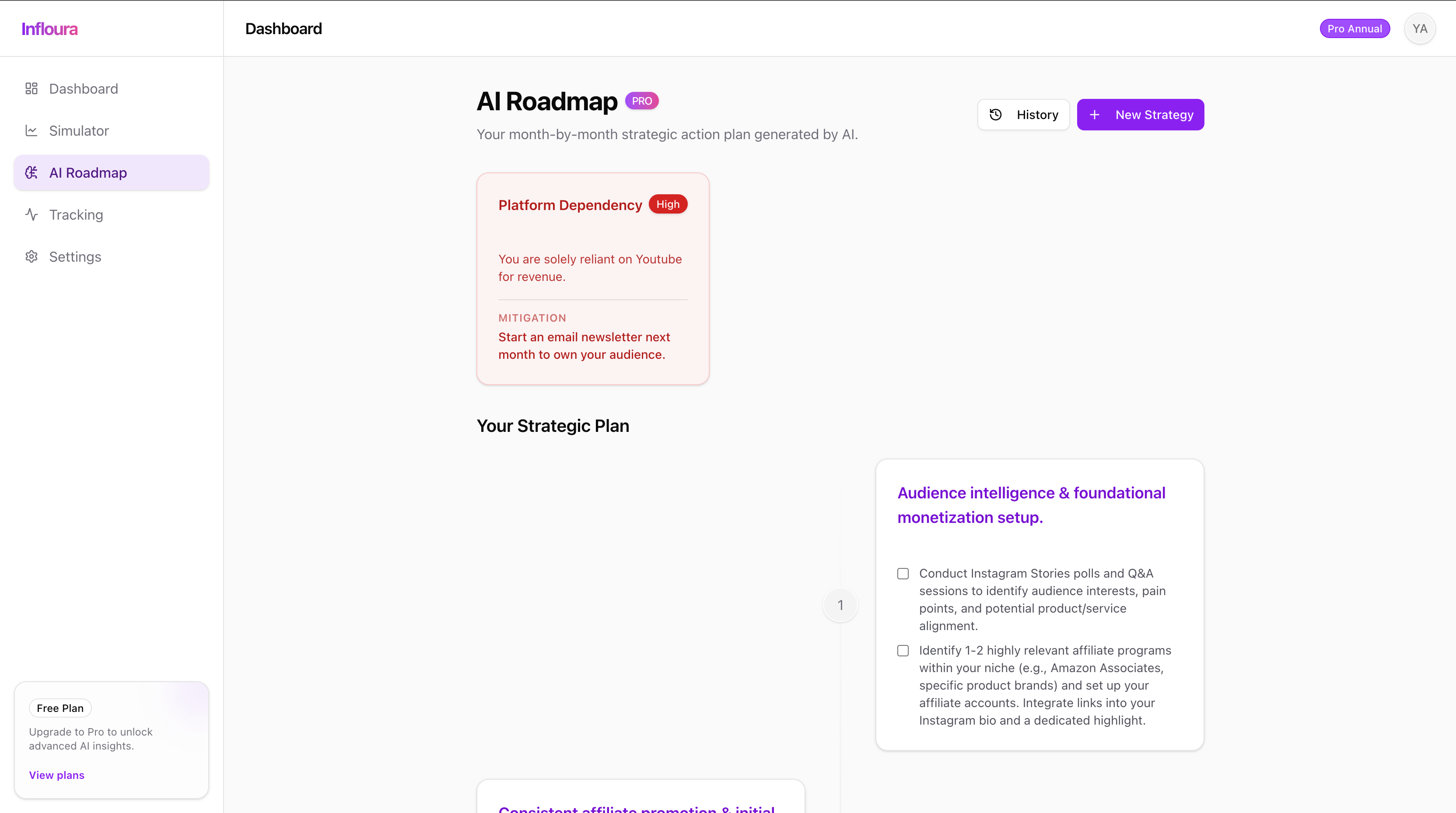This screenshot has height=813, width=1456.
Task: Click the High severity badge
Action: (668, 204)
